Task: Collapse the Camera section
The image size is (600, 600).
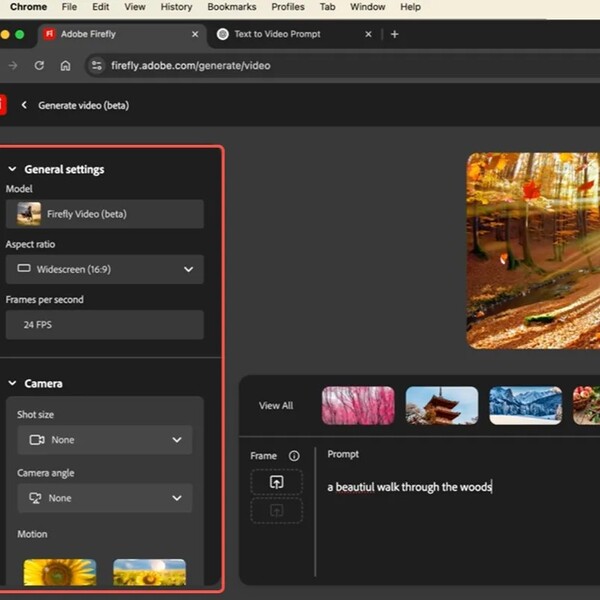Action: point(12,383)
